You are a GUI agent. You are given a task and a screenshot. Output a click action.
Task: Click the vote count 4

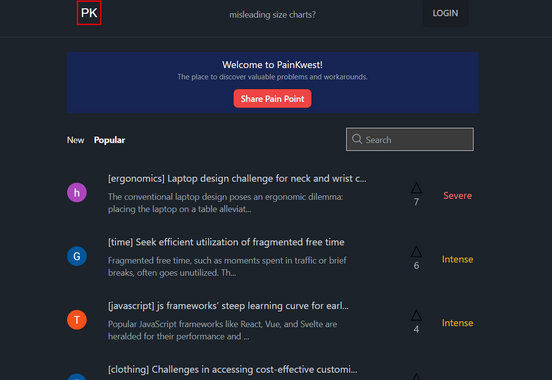click(x=416, y=329)
